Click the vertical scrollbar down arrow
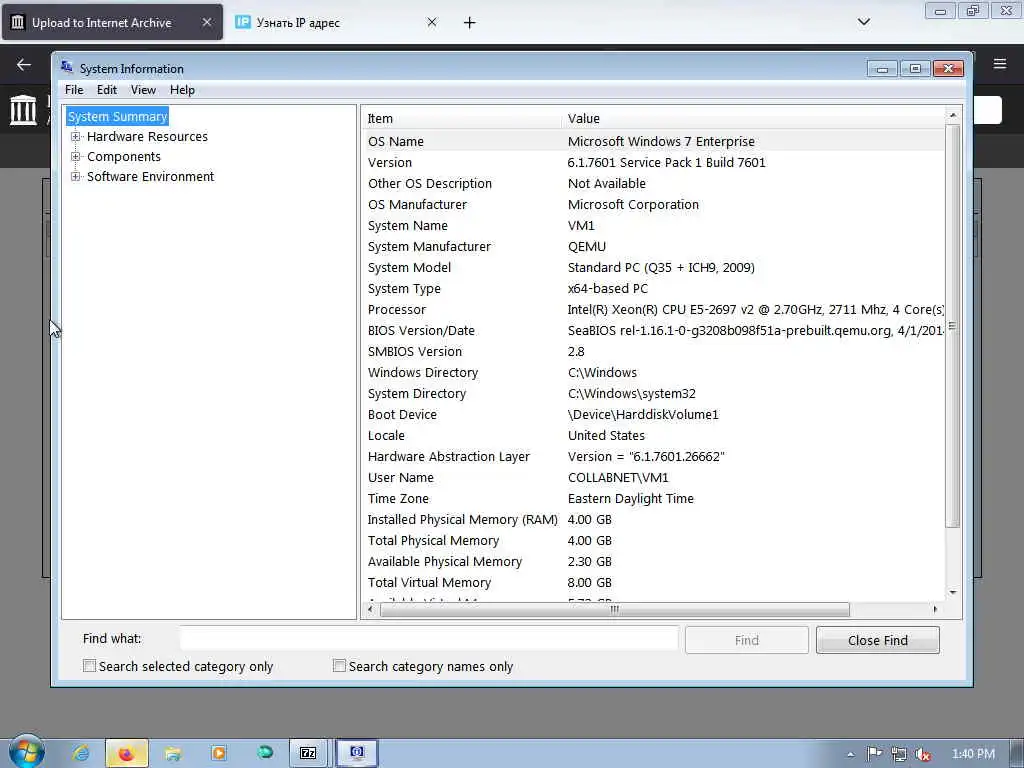Viewport: 1024px width, 768px height. pos(953,592)
